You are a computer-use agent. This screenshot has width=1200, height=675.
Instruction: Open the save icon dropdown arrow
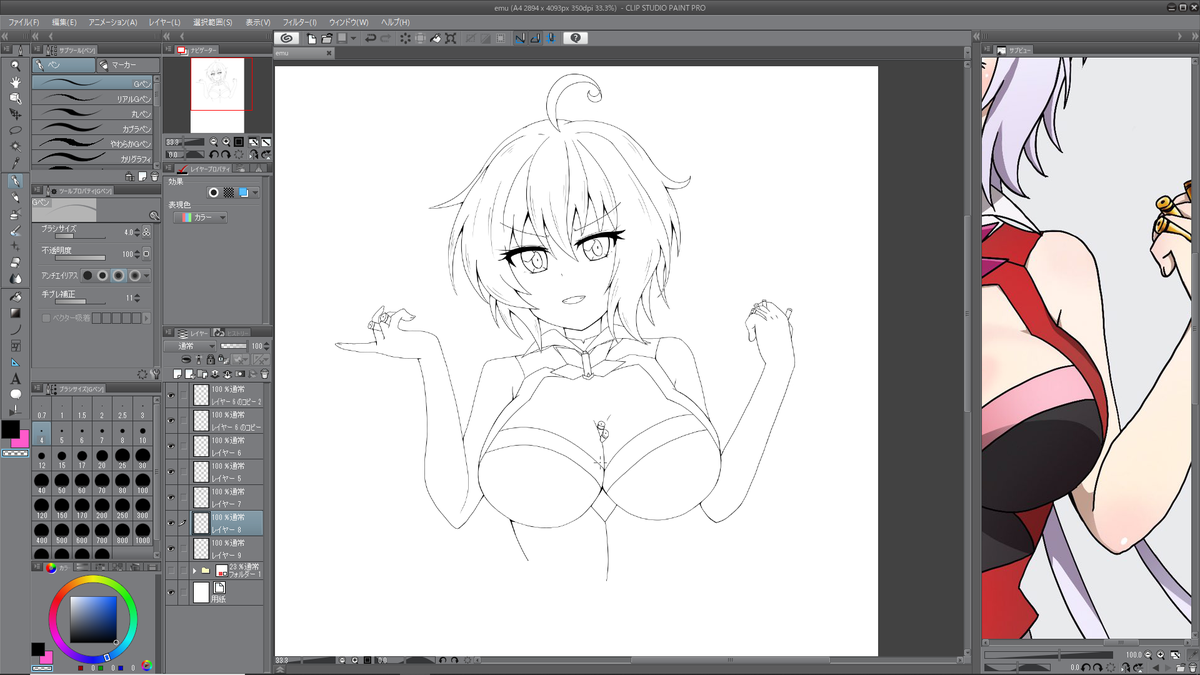[x=354, y=38]
